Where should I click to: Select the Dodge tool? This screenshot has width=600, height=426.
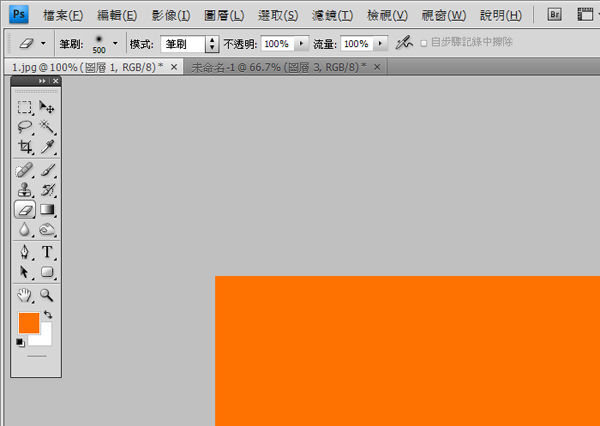47,230
